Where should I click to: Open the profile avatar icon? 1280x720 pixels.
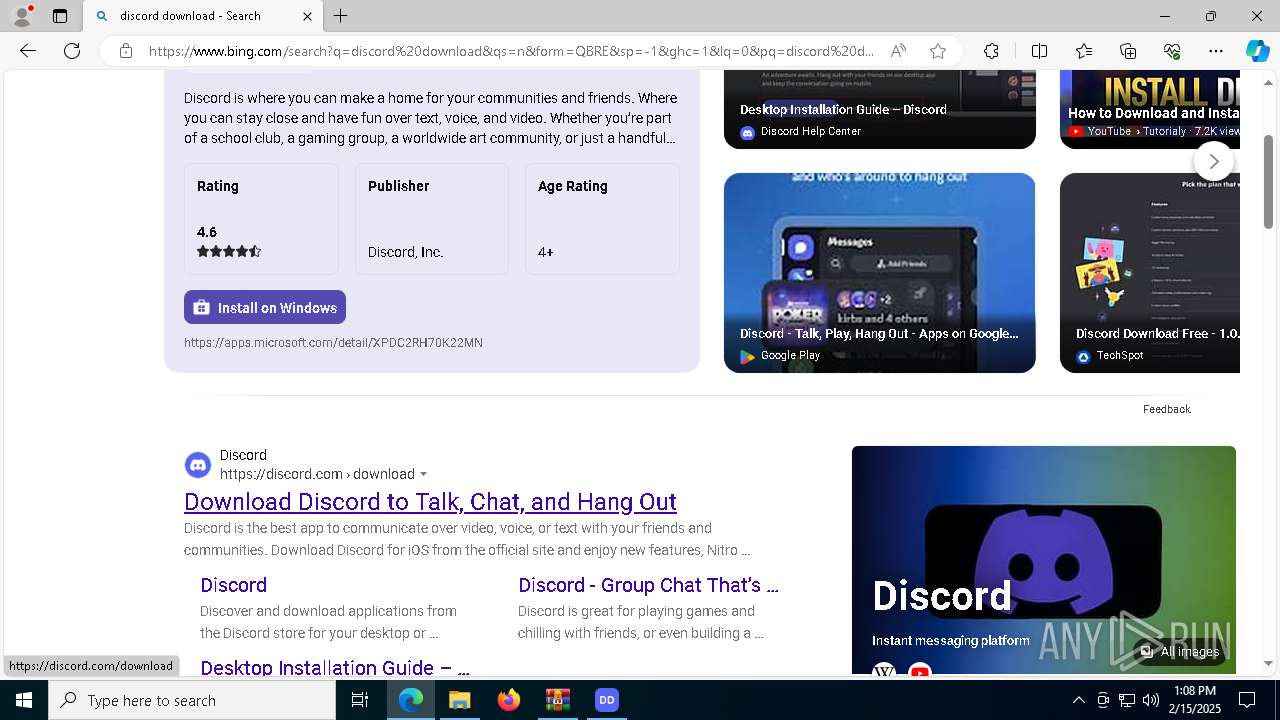click(22, 16)
